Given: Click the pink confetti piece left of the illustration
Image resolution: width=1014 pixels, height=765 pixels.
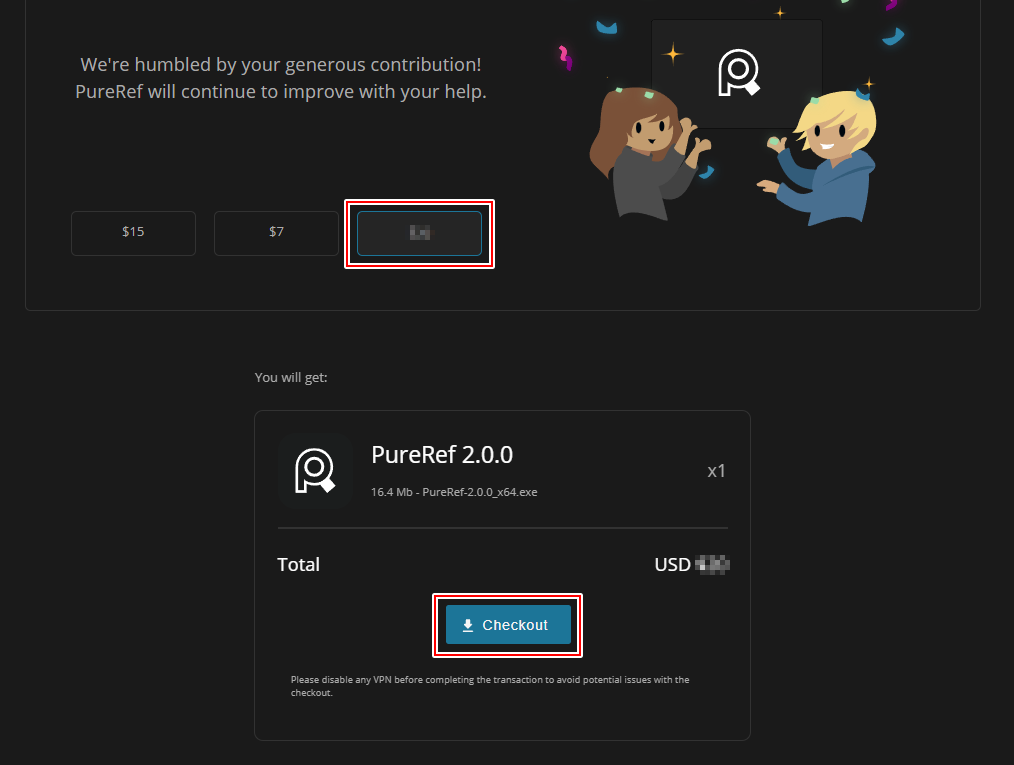Looking at the screenshot, I should [x=565, y=57].
